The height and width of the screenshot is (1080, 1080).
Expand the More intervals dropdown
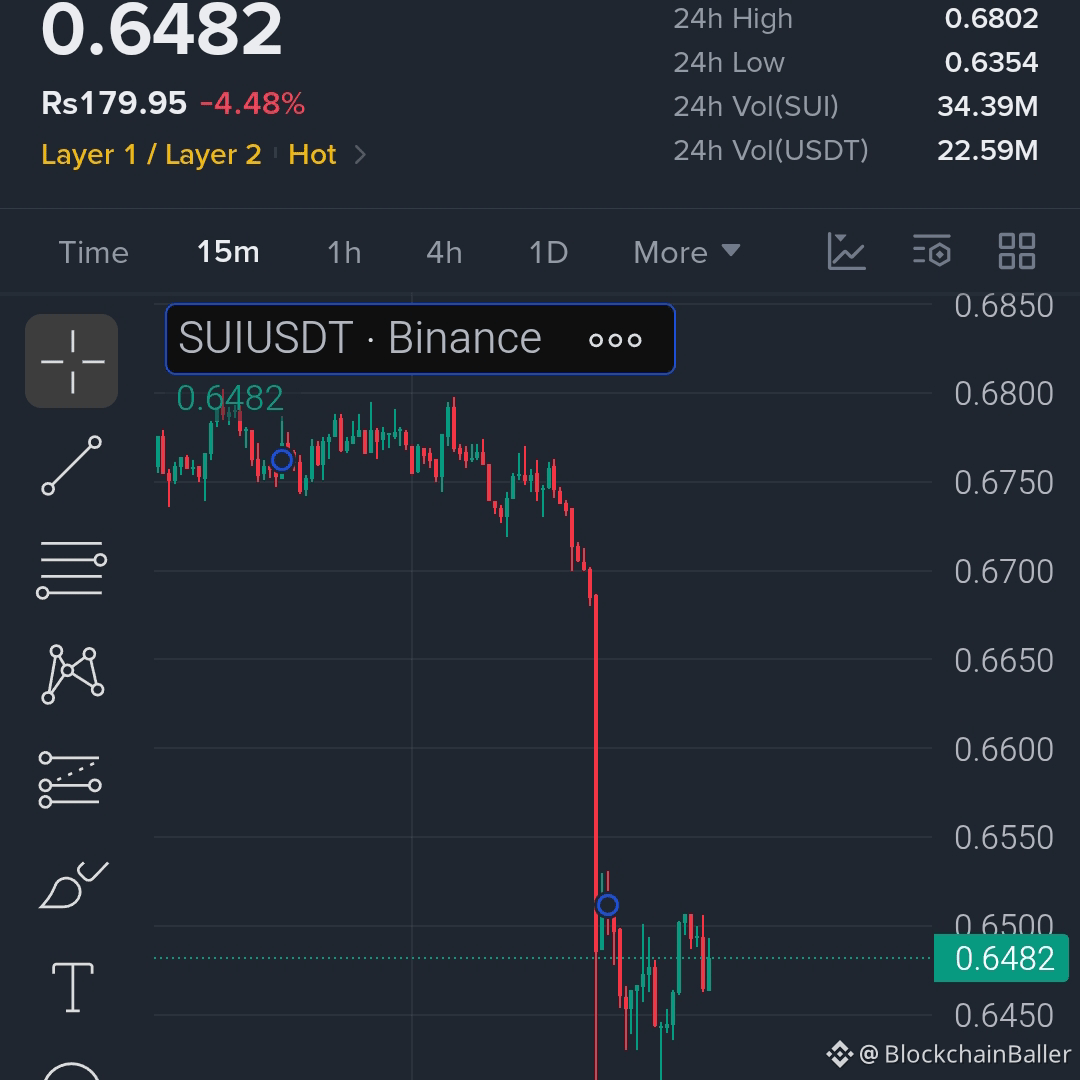pyautogui.click(x=687, y=253)
